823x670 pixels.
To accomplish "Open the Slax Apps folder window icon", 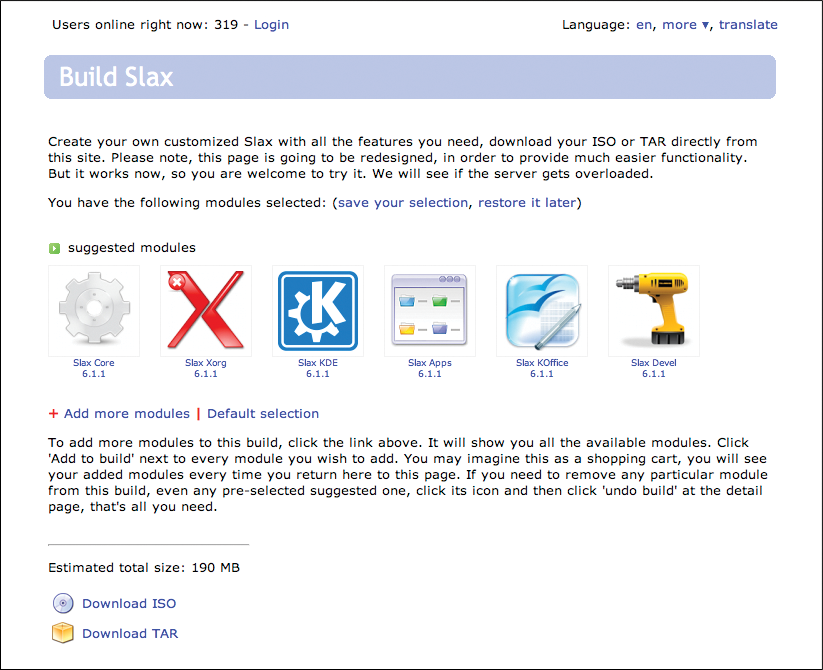I will click(430, 311).
